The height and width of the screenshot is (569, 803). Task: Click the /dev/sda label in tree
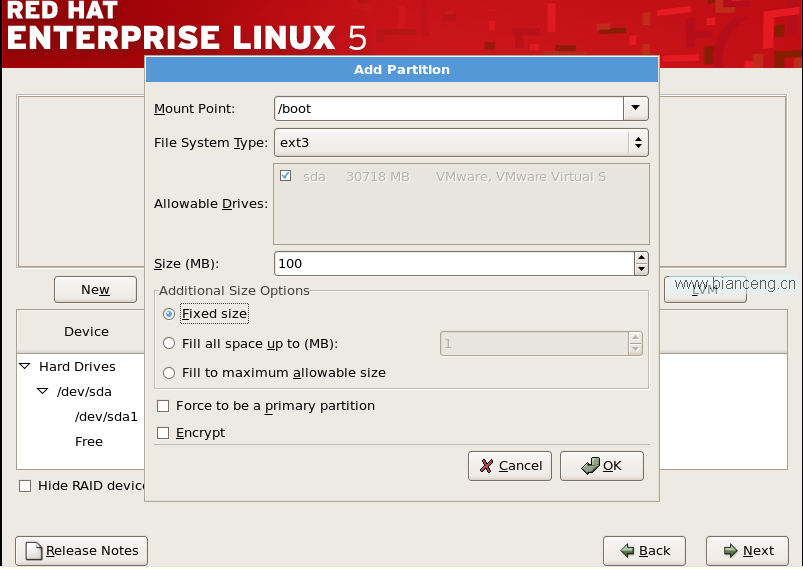pyautogui.click(x=84, y=392)
